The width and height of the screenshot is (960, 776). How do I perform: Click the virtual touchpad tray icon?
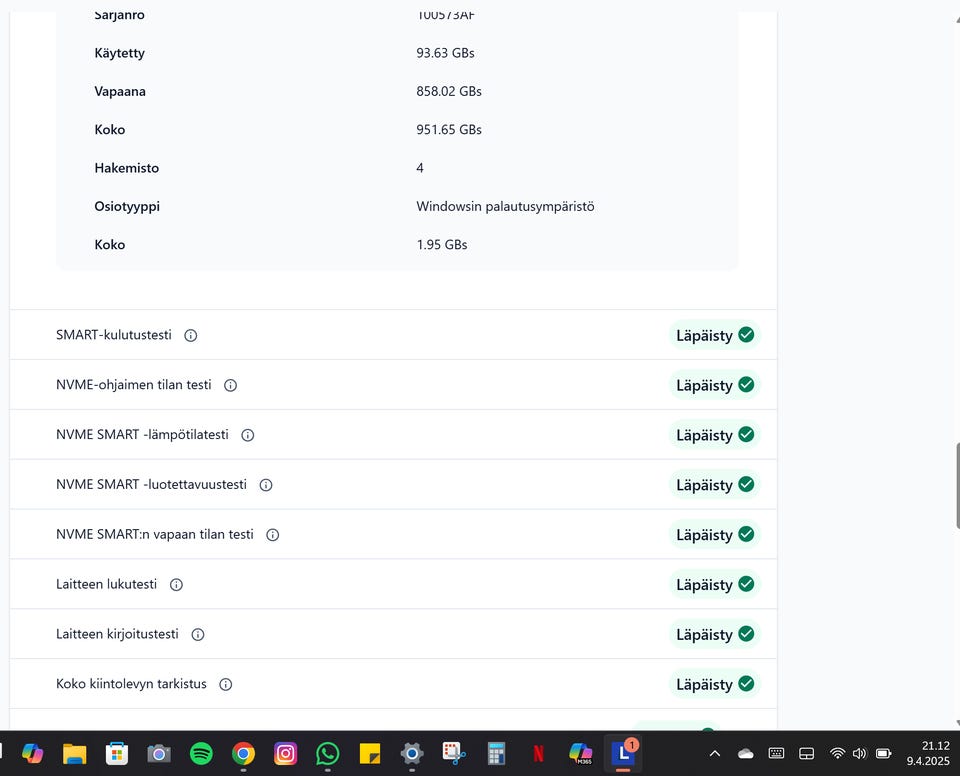807,754
